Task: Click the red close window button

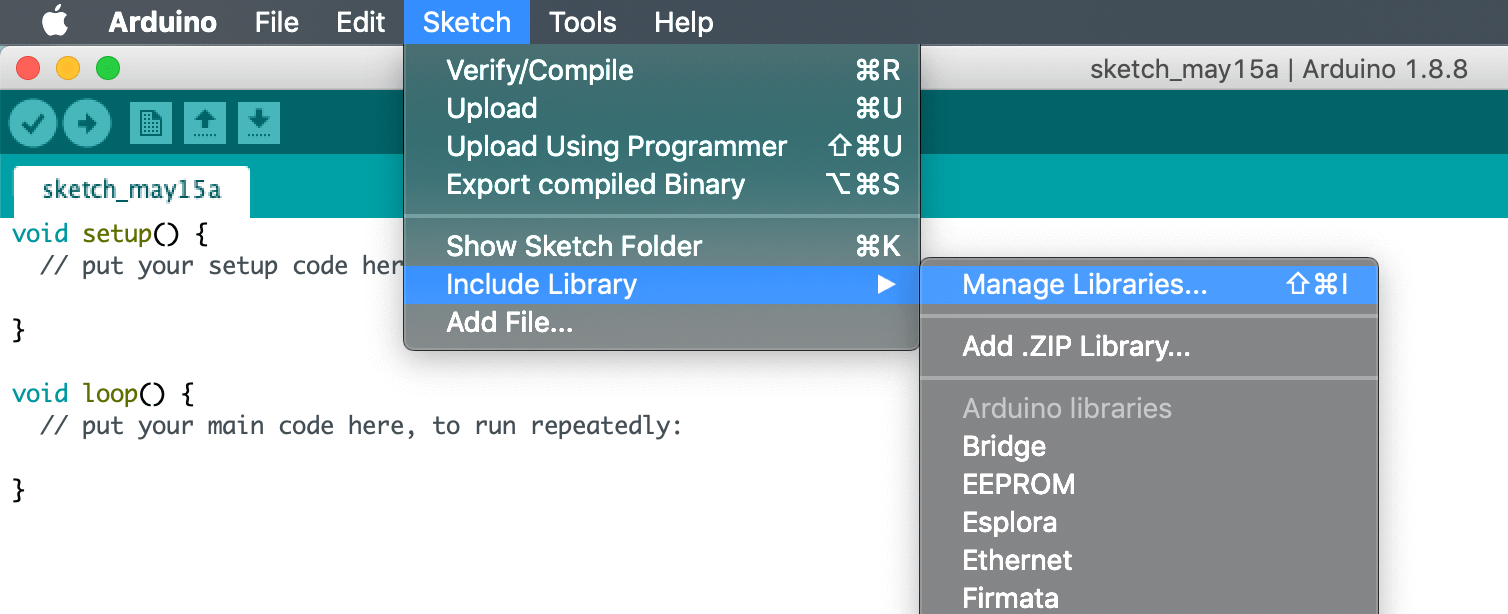Action: tap(28, 69)
